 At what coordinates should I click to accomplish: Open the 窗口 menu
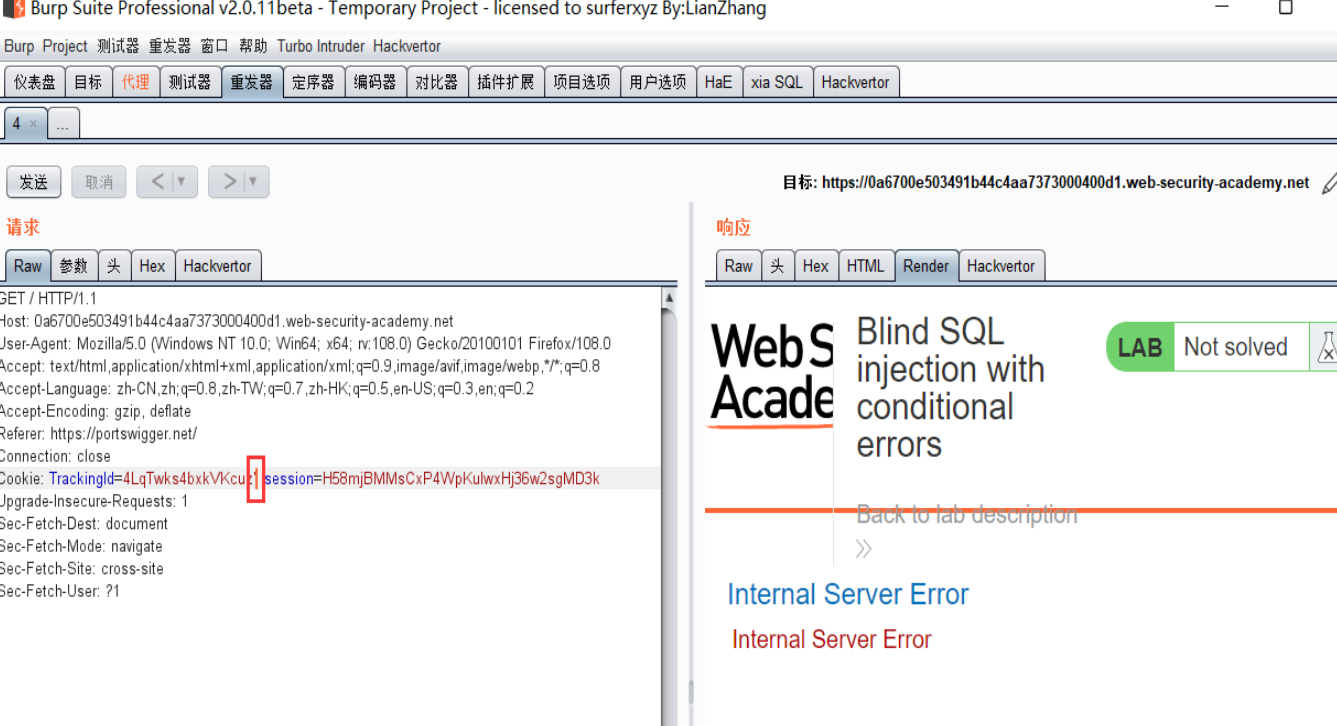215,46
